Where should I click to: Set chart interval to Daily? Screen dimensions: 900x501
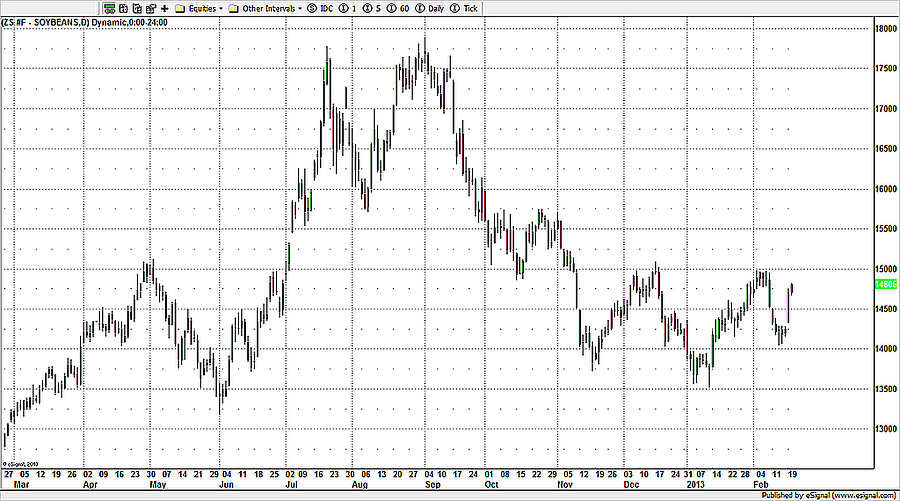[x=435, y=8]
